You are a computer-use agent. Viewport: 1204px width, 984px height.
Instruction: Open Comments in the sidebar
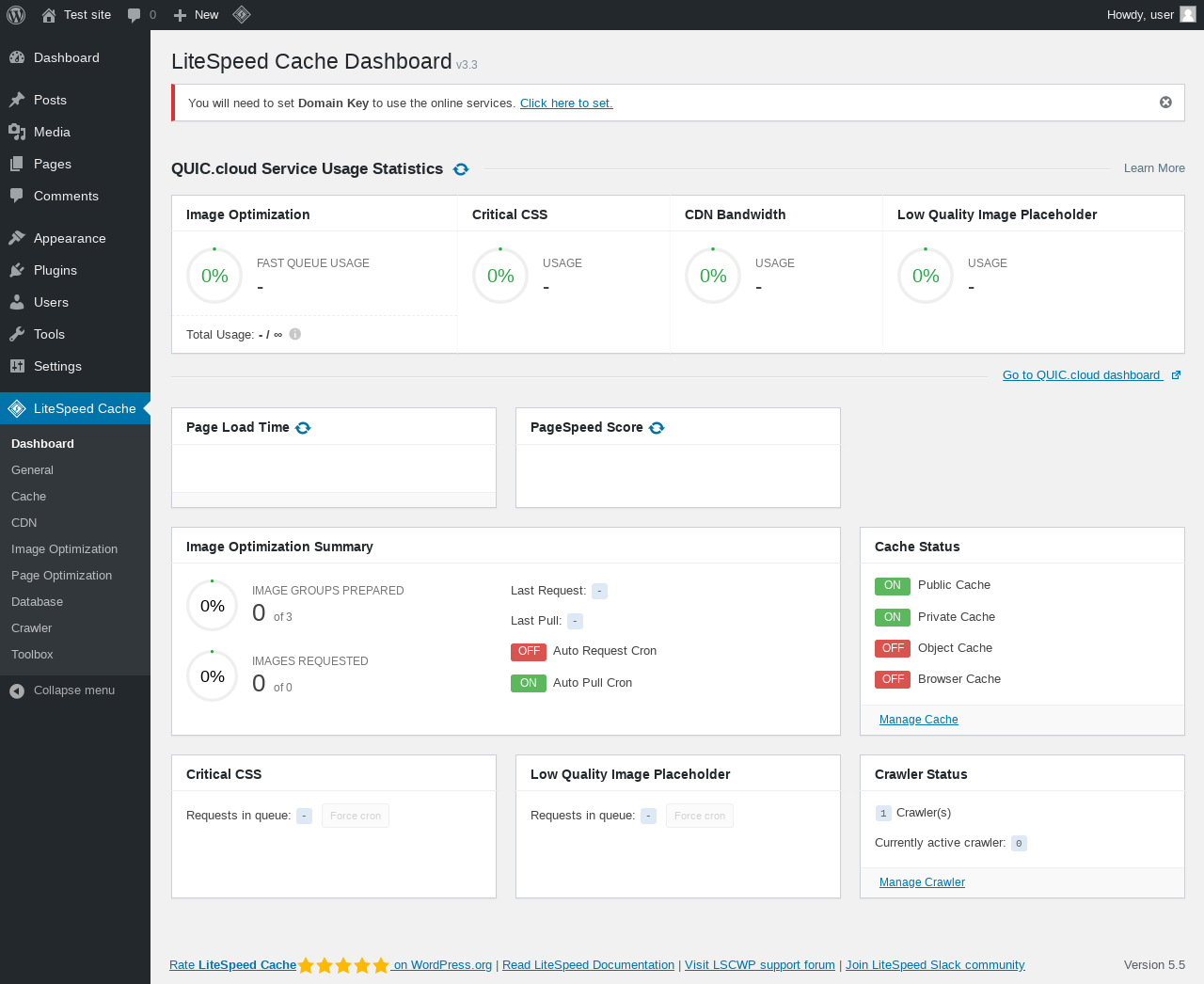75,196
